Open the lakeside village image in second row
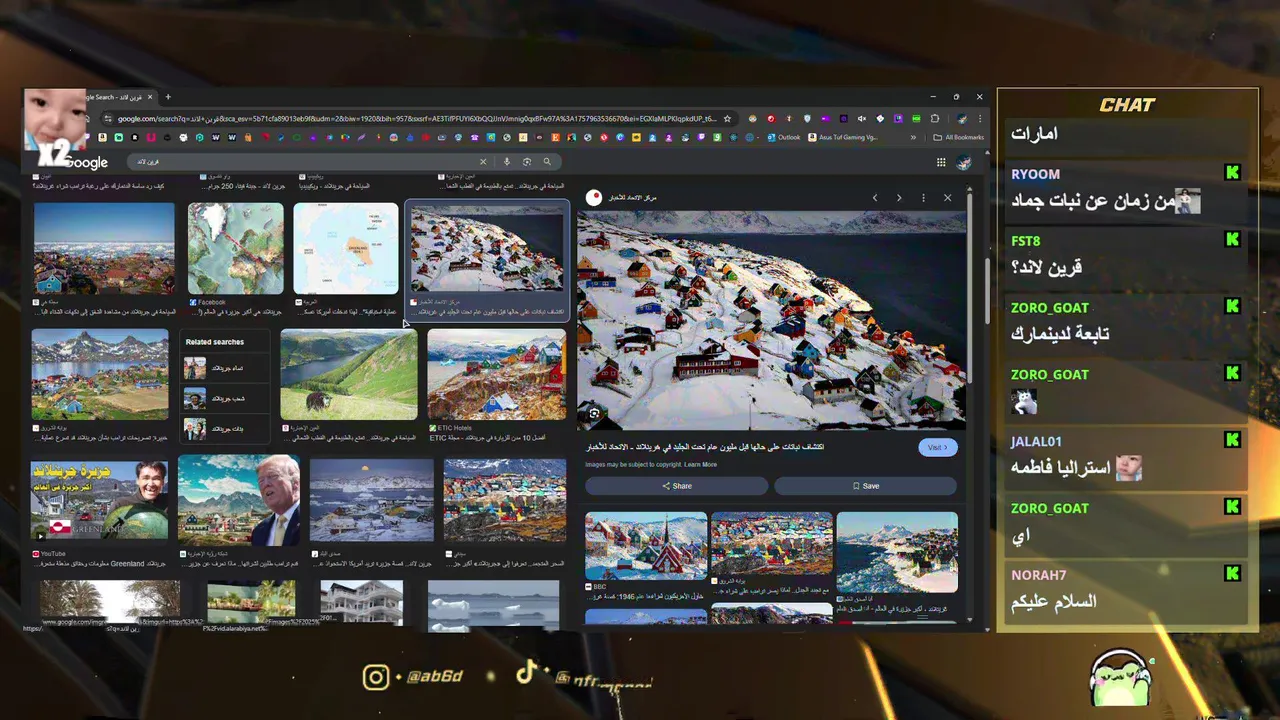The image size is (1280, 720). [100, 374]
